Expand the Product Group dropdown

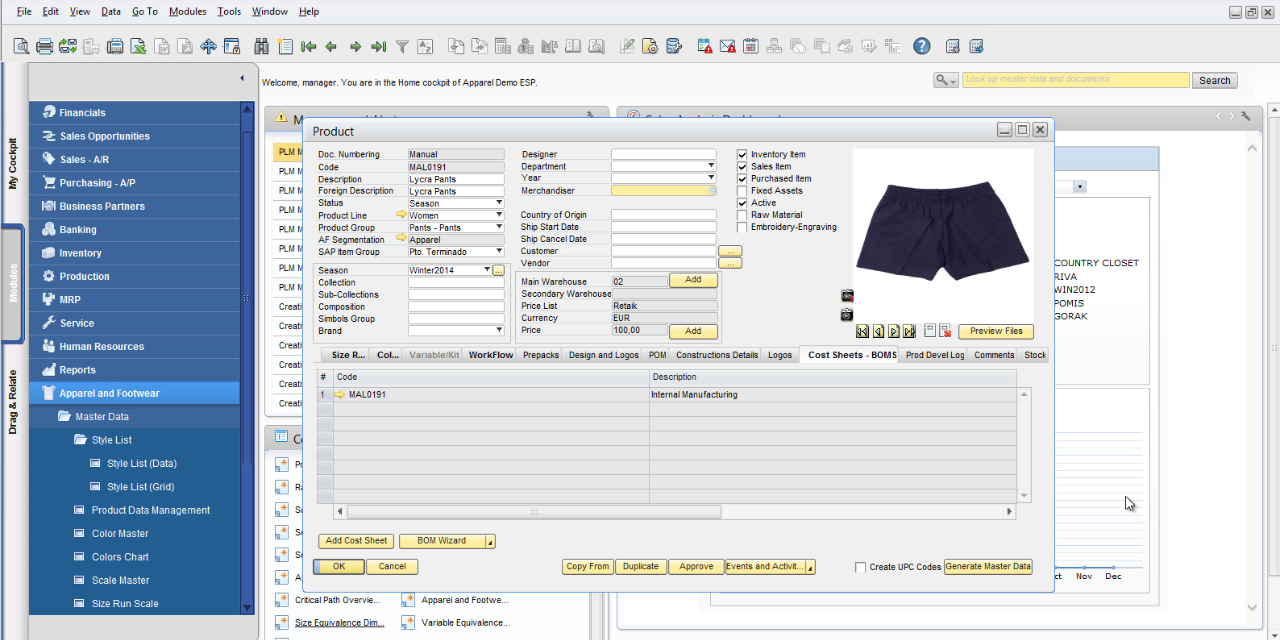pos(499,227)
